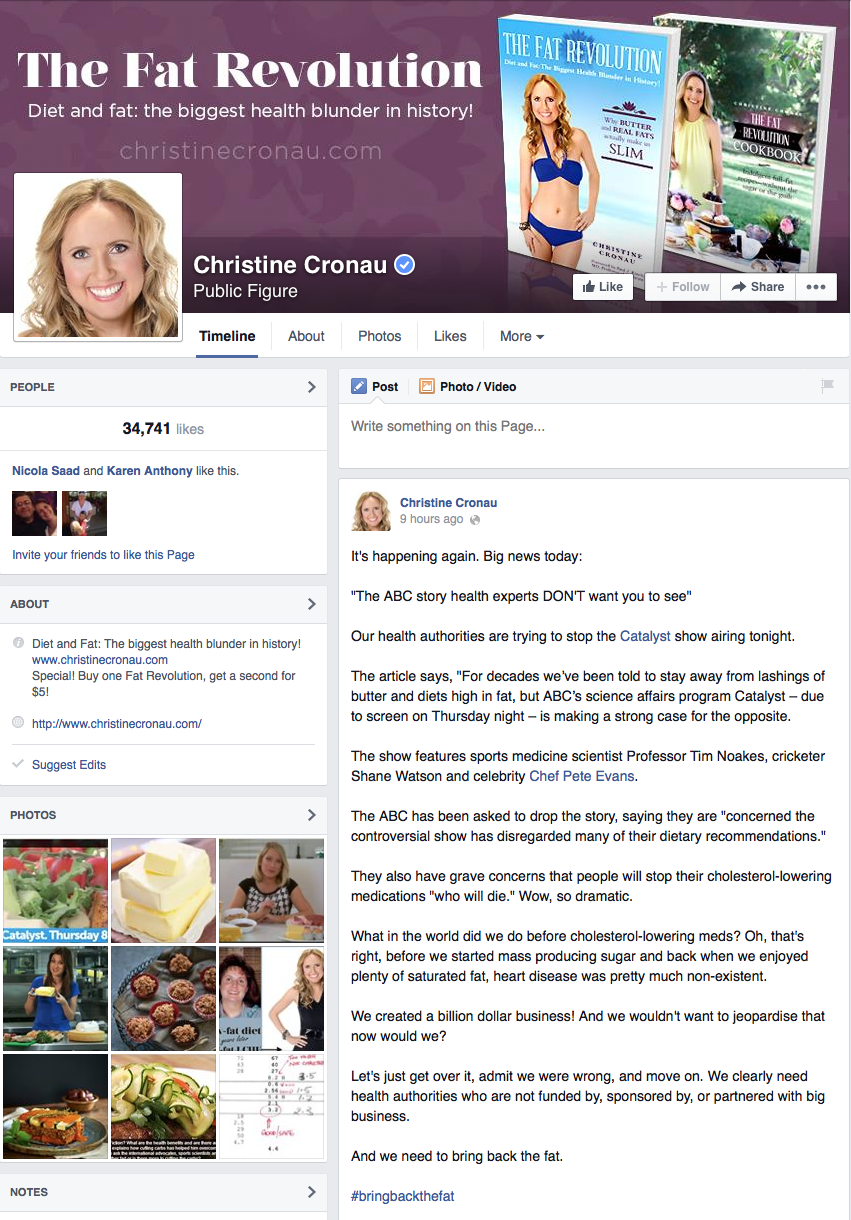The height and width of the screenshot is (1220, 851).
Task: Click the Write something on this Page field
Action: click(x=594, y=426)
